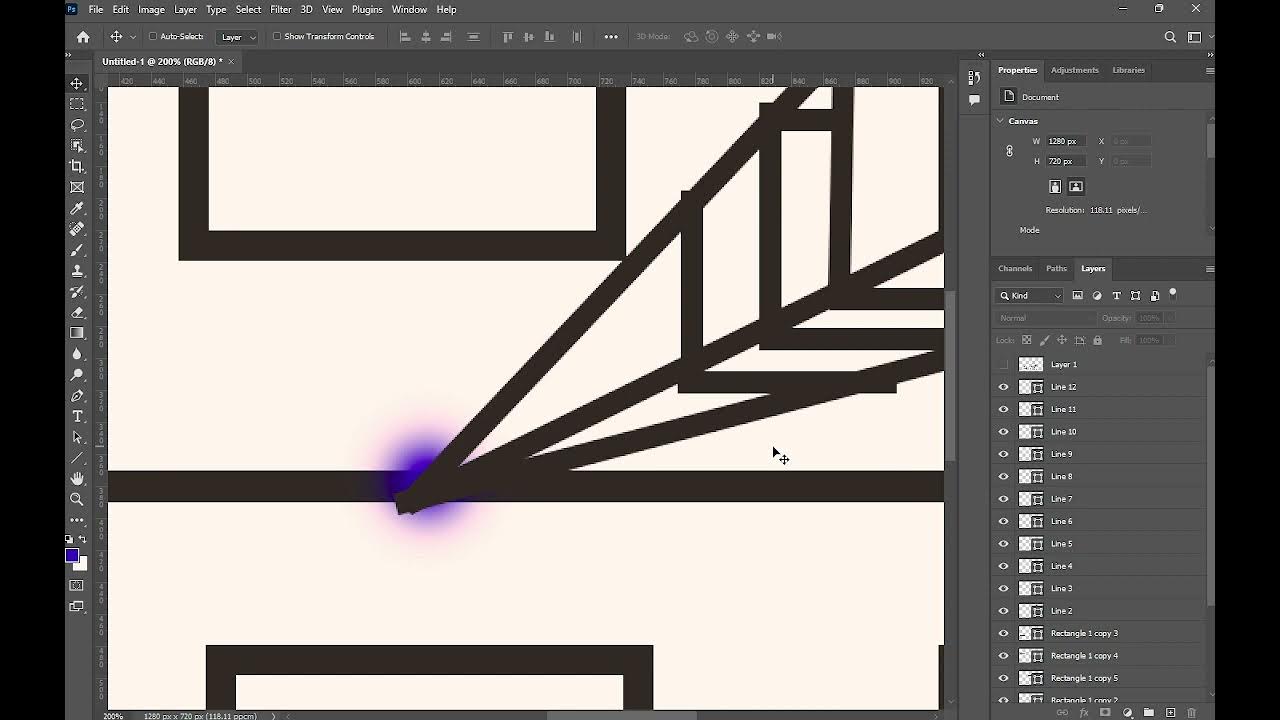The image size is (1280, 720).
Task: Toggle Quick Mask mode icon
Action: tap(77, 585)
